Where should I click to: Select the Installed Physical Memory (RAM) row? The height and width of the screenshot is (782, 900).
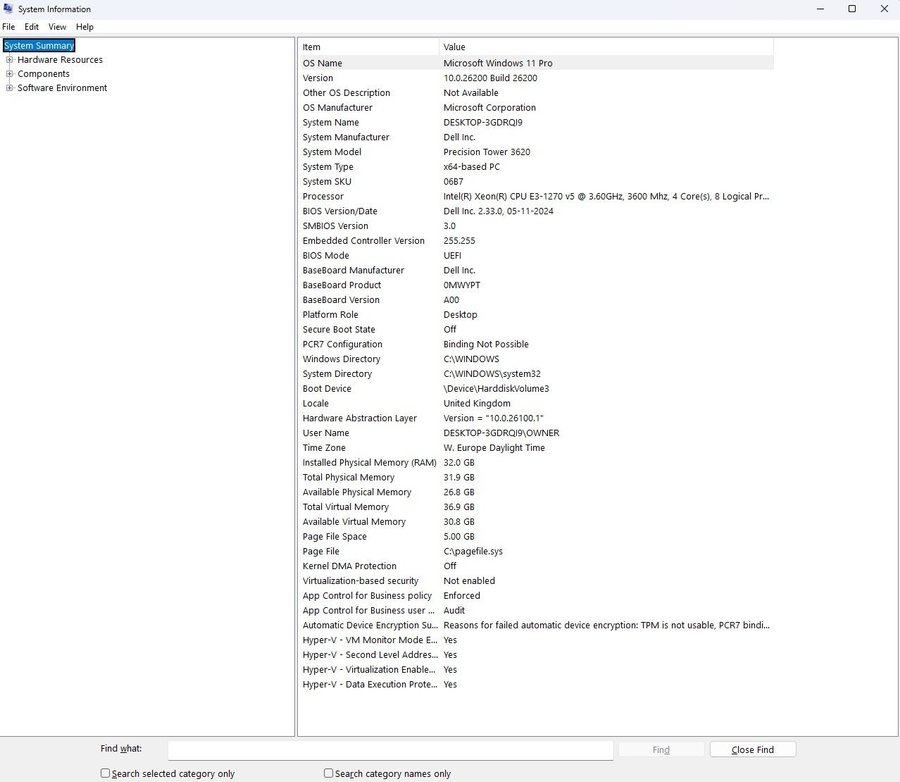369,463
